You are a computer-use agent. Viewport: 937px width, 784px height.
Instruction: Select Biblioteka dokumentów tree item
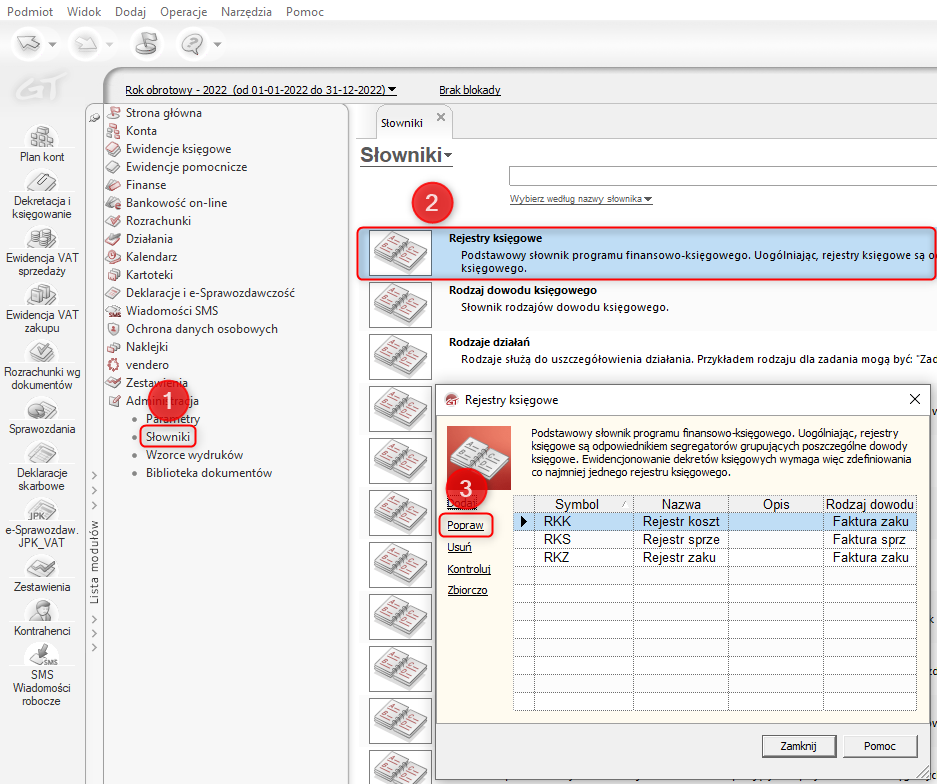coord(209,473)
